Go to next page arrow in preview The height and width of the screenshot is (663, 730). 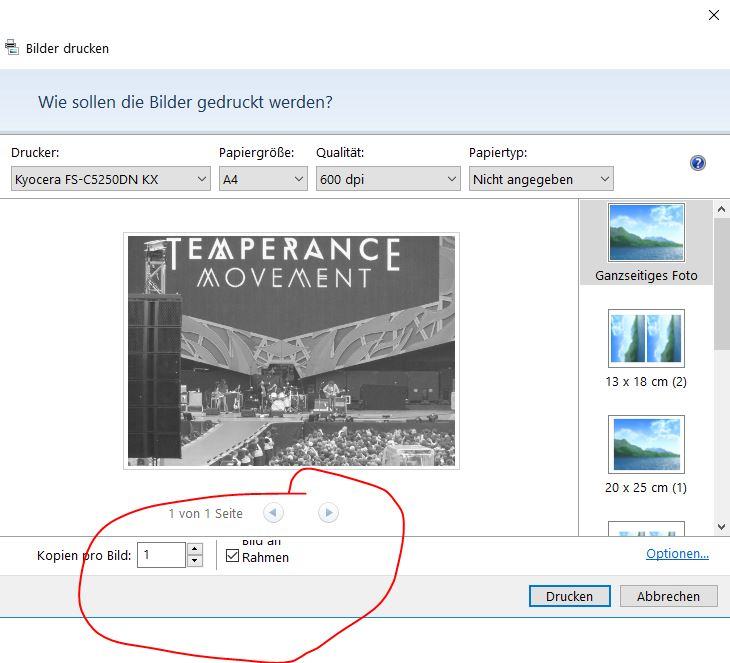point(328,513)
